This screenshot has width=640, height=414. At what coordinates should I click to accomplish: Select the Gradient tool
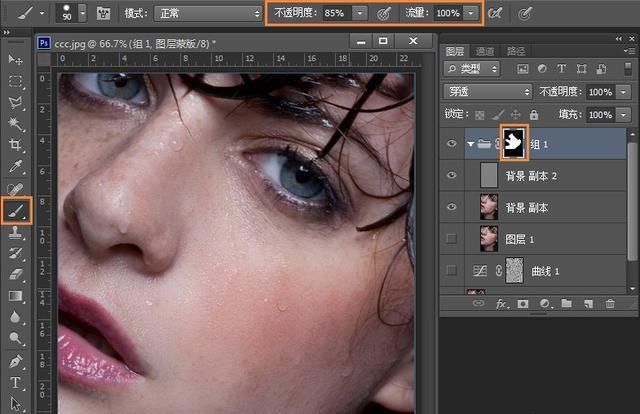coord(16,296)
